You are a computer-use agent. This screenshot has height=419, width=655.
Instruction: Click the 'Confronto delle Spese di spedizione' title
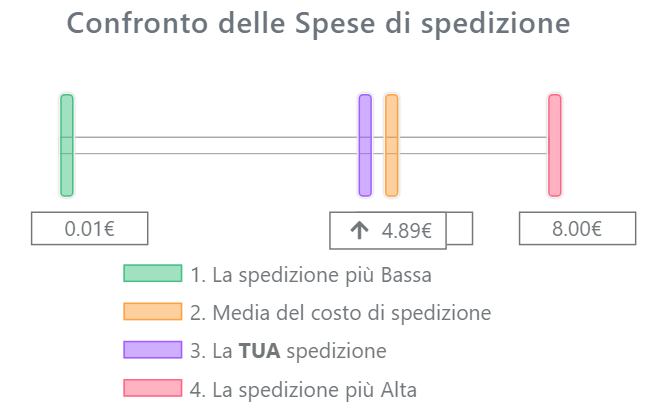(319, 24)
